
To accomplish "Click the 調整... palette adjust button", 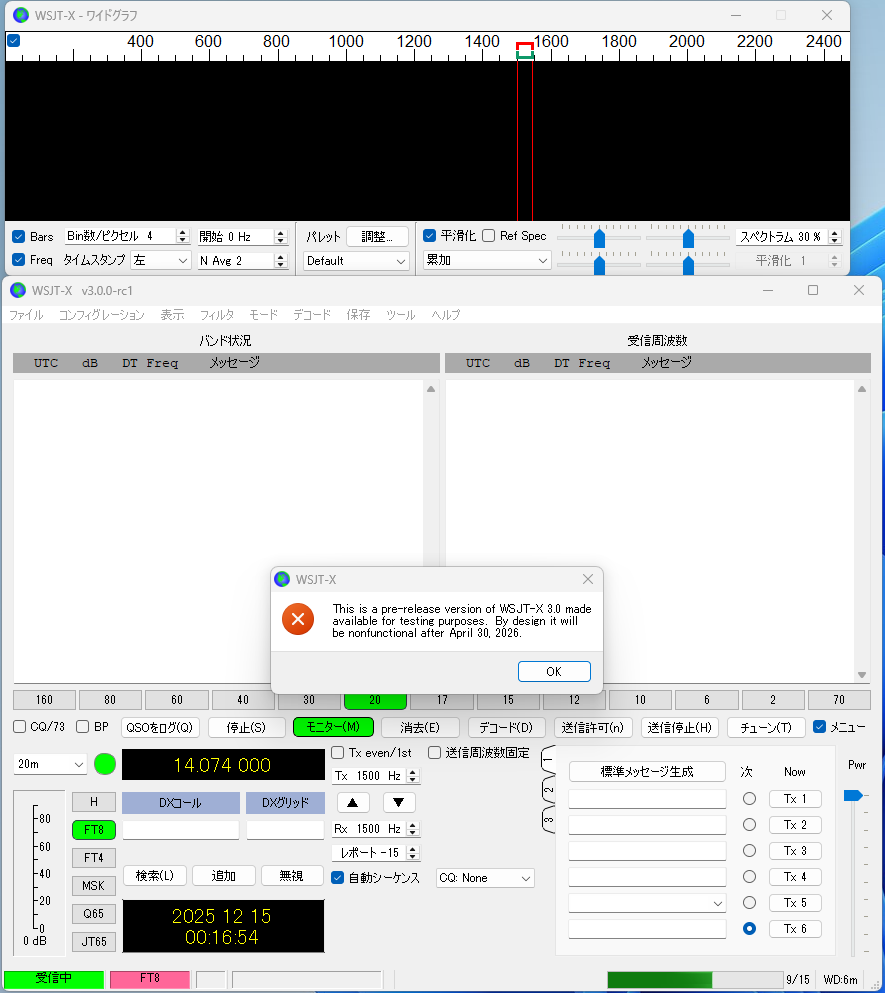I will point(377,236).
